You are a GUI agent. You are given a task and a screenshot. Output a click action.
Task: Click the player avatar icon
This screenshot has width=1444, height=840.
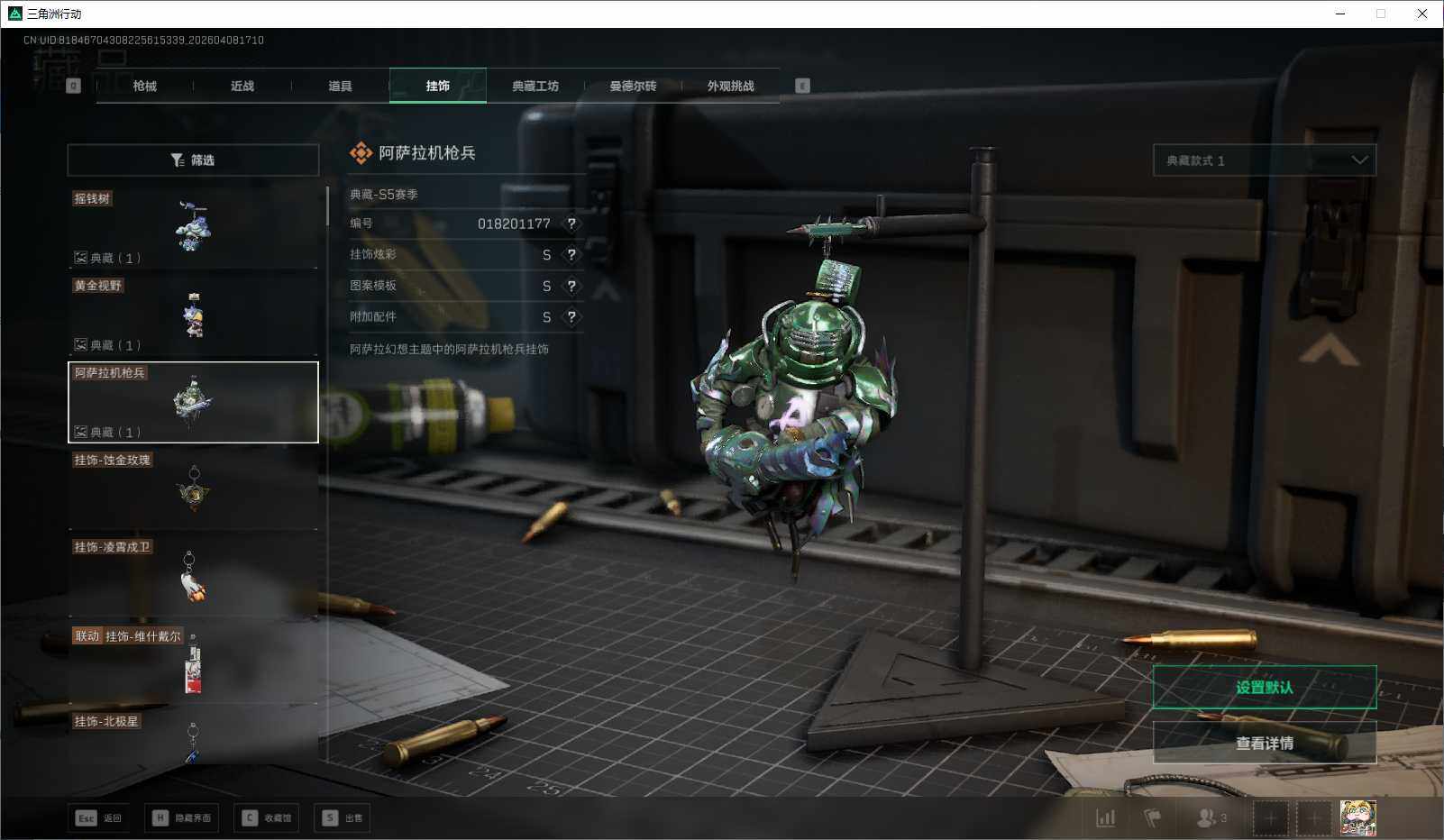(1357, 818)
